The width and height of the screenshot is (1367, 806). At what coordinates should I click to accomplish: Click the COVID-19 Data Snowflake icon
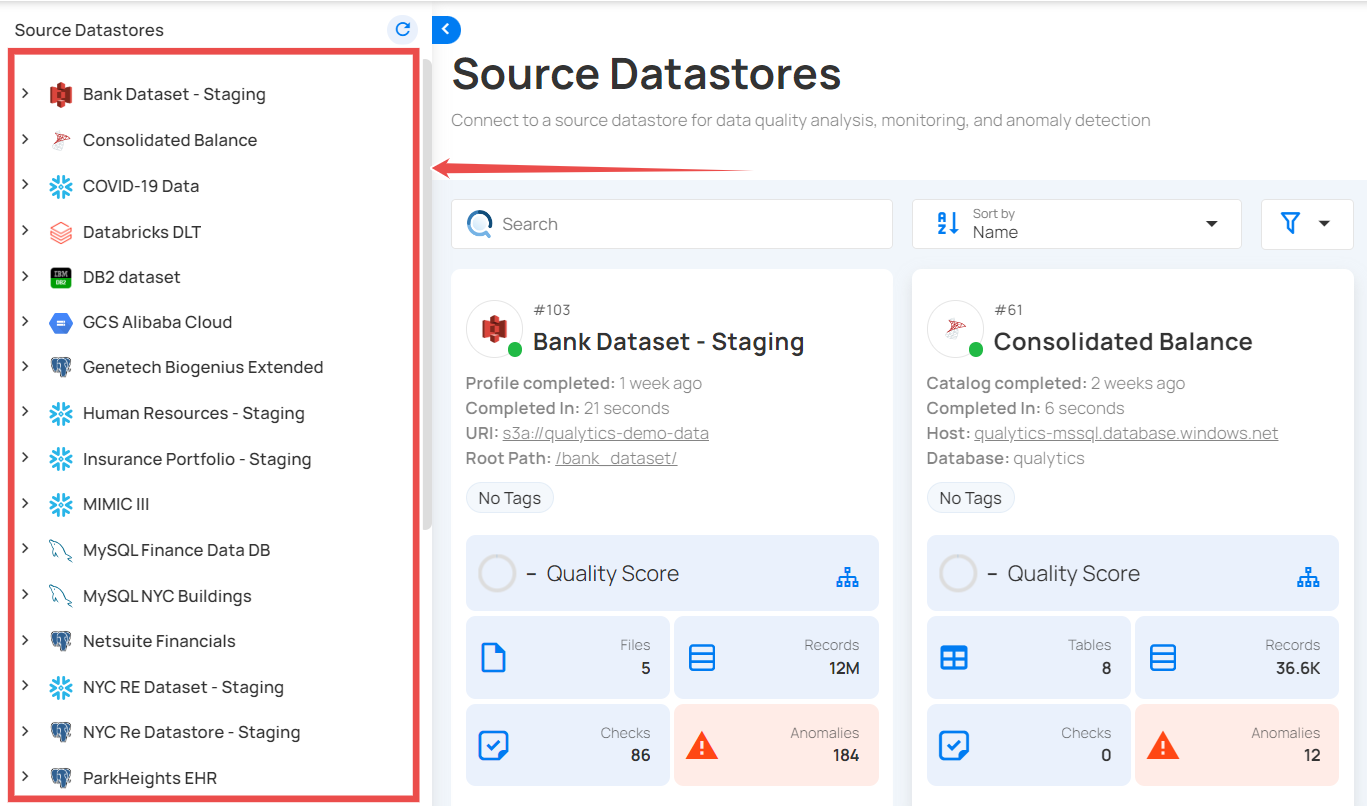pos(61,186)
